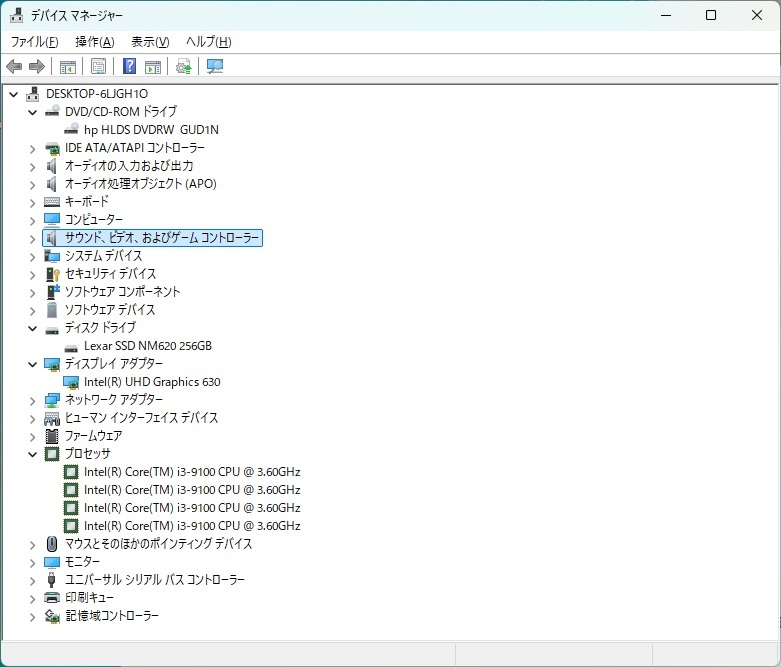Open the 操作(A) menu

click(95, 42)
